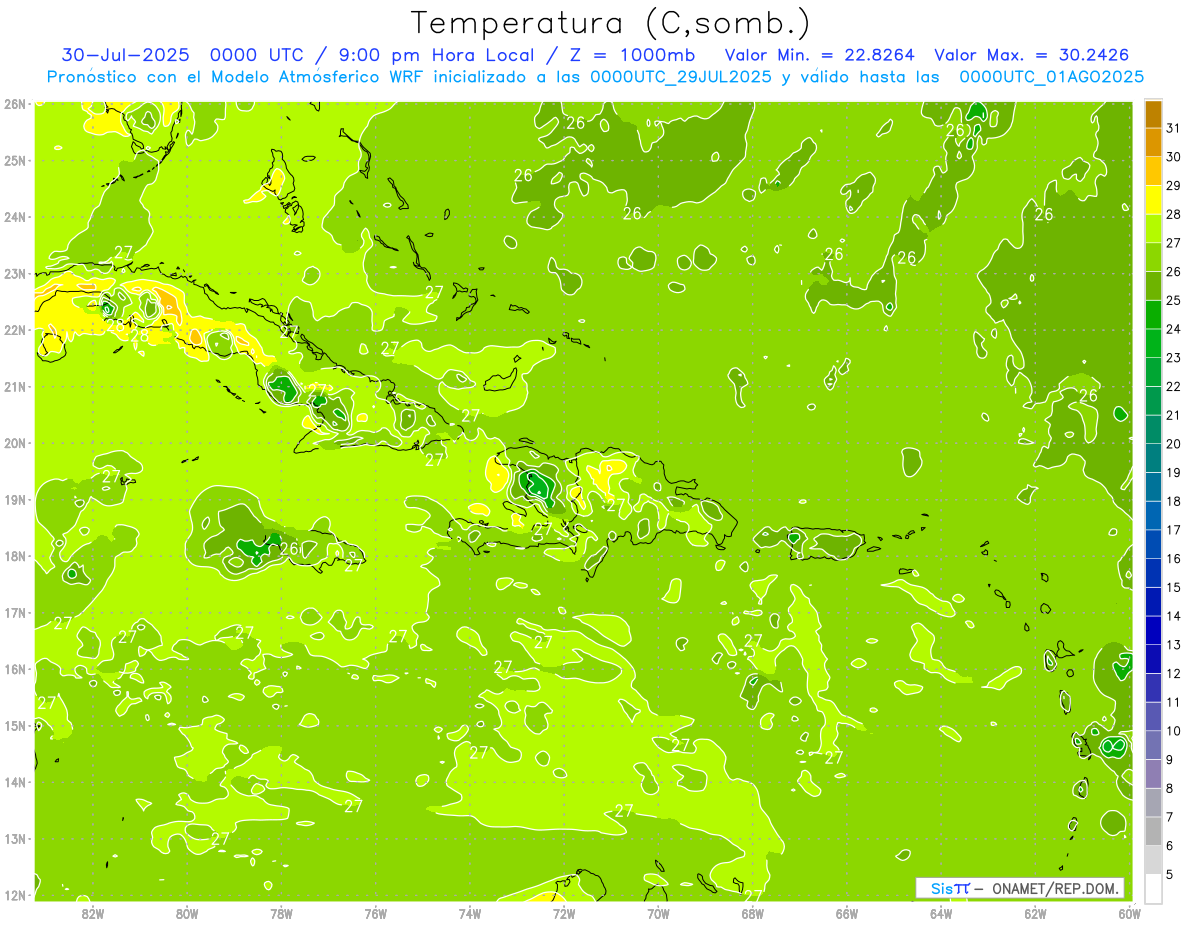Select the date text "30-Jul-2025"
Screen dimensions: 1200x927
pos(125,55)
